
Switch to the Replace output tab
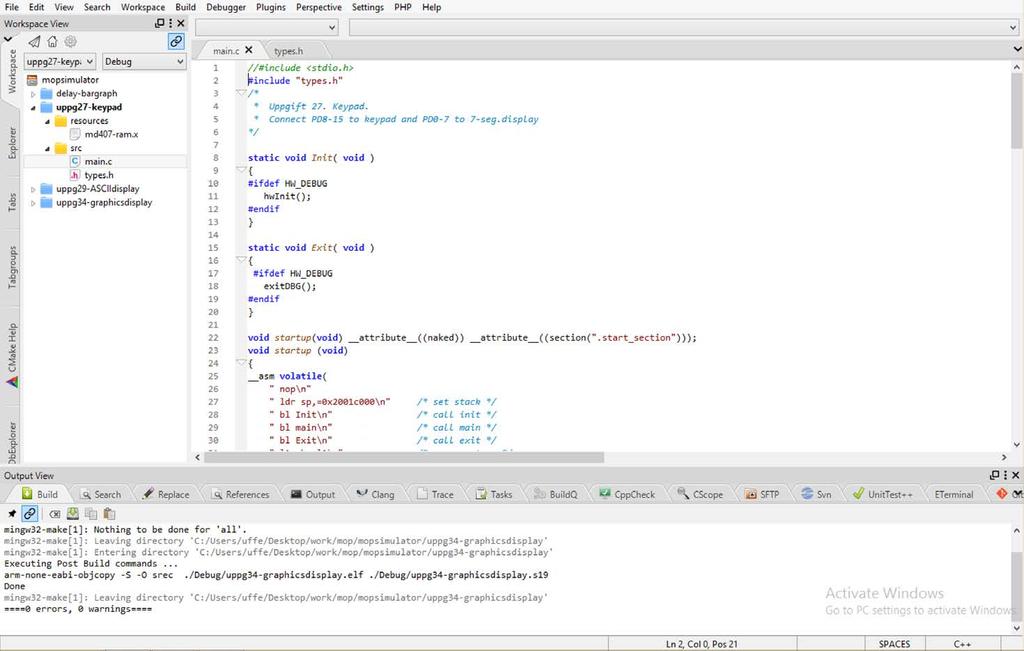click(x=166, y=494)
